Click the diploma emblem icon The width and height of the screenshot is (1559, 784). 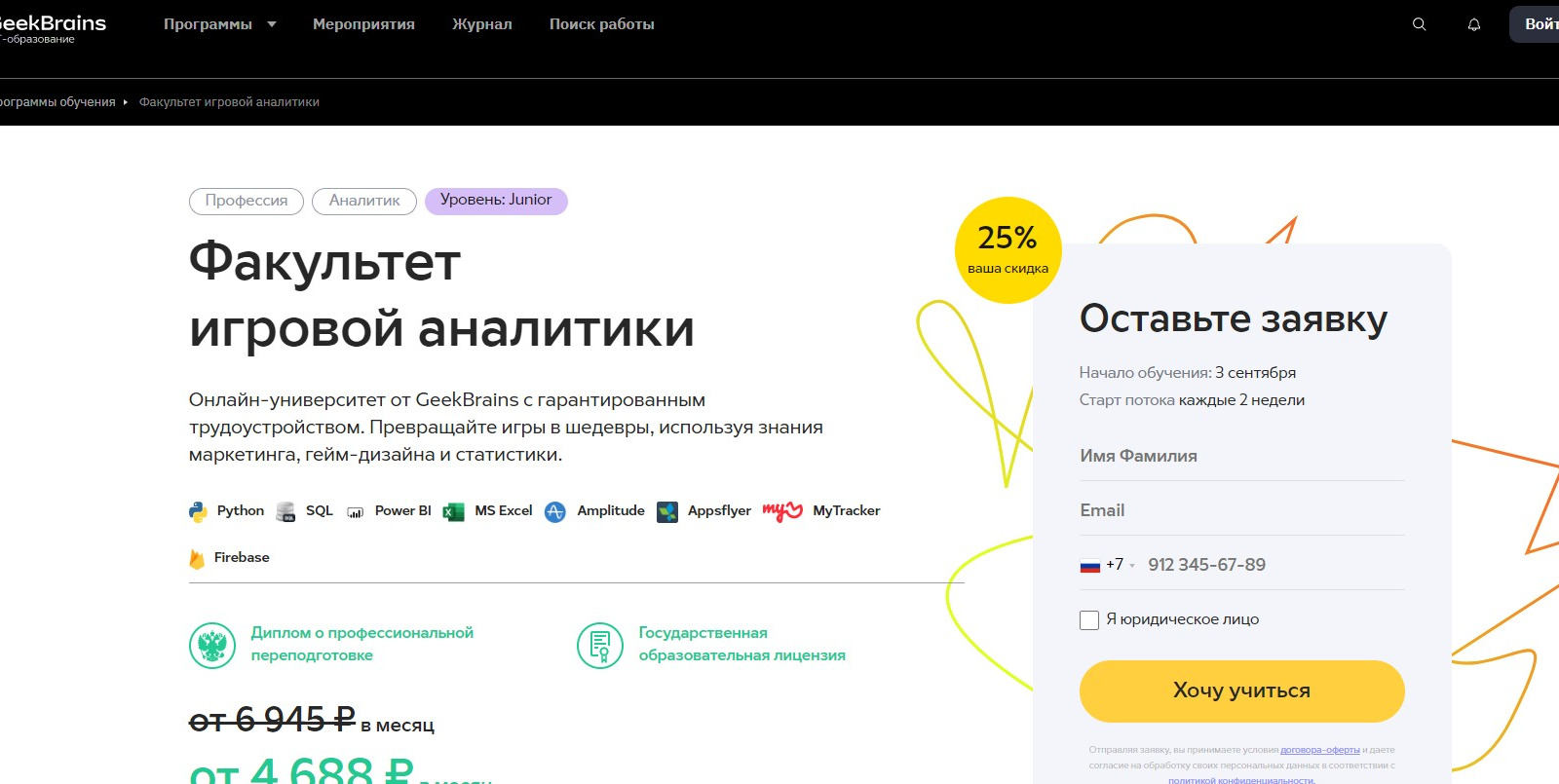tap(212, 645)
